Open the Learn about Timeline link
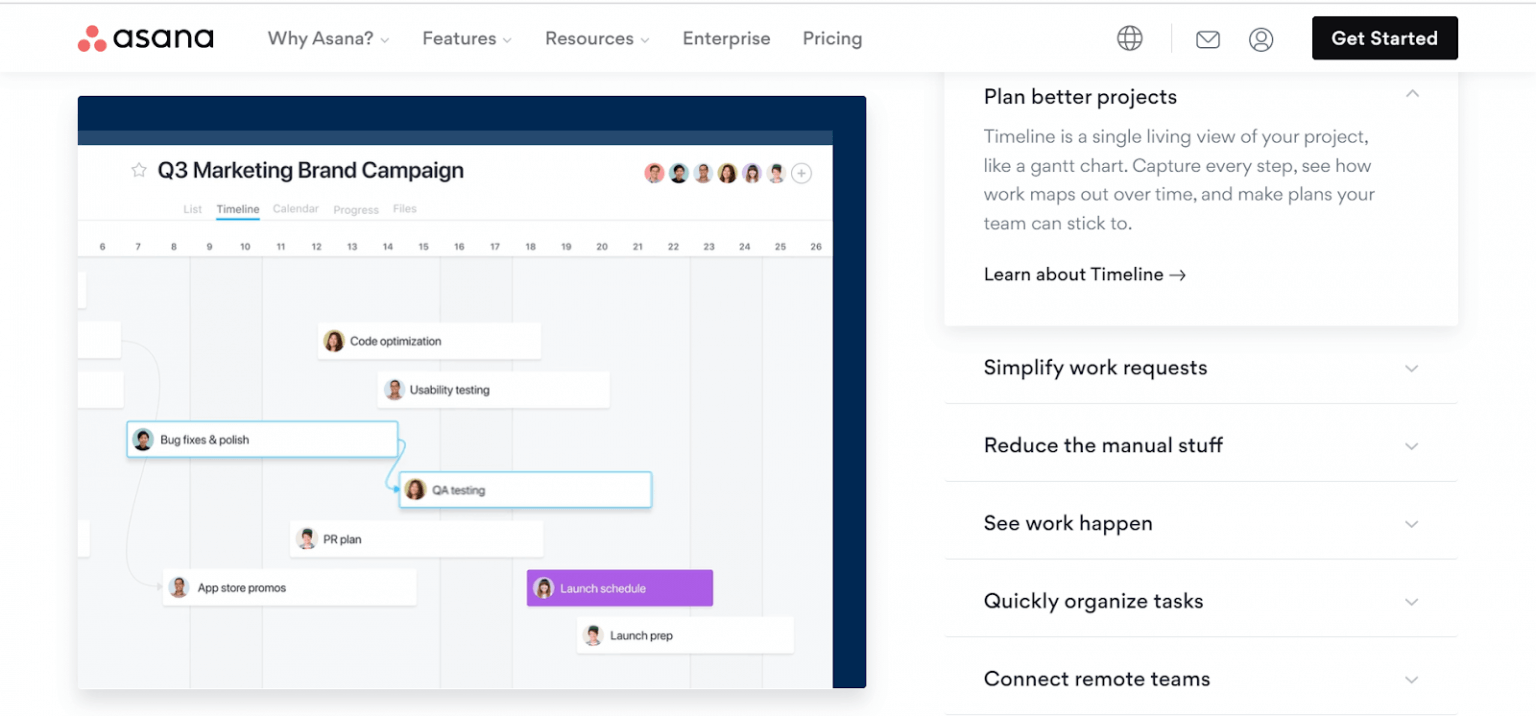 pos(1074,274)
